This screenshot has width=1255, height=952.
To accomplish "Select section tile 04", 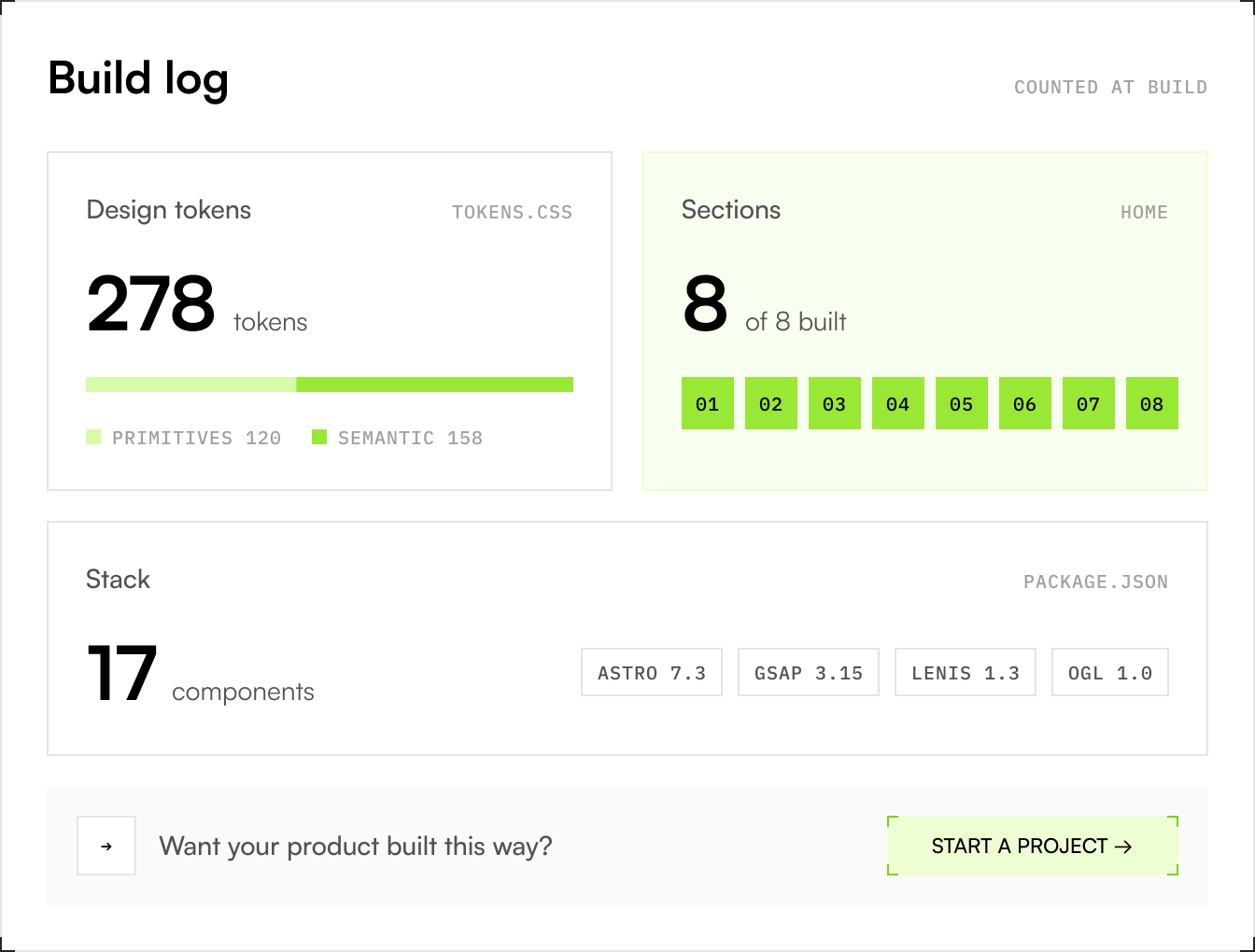I will point(898,403).
